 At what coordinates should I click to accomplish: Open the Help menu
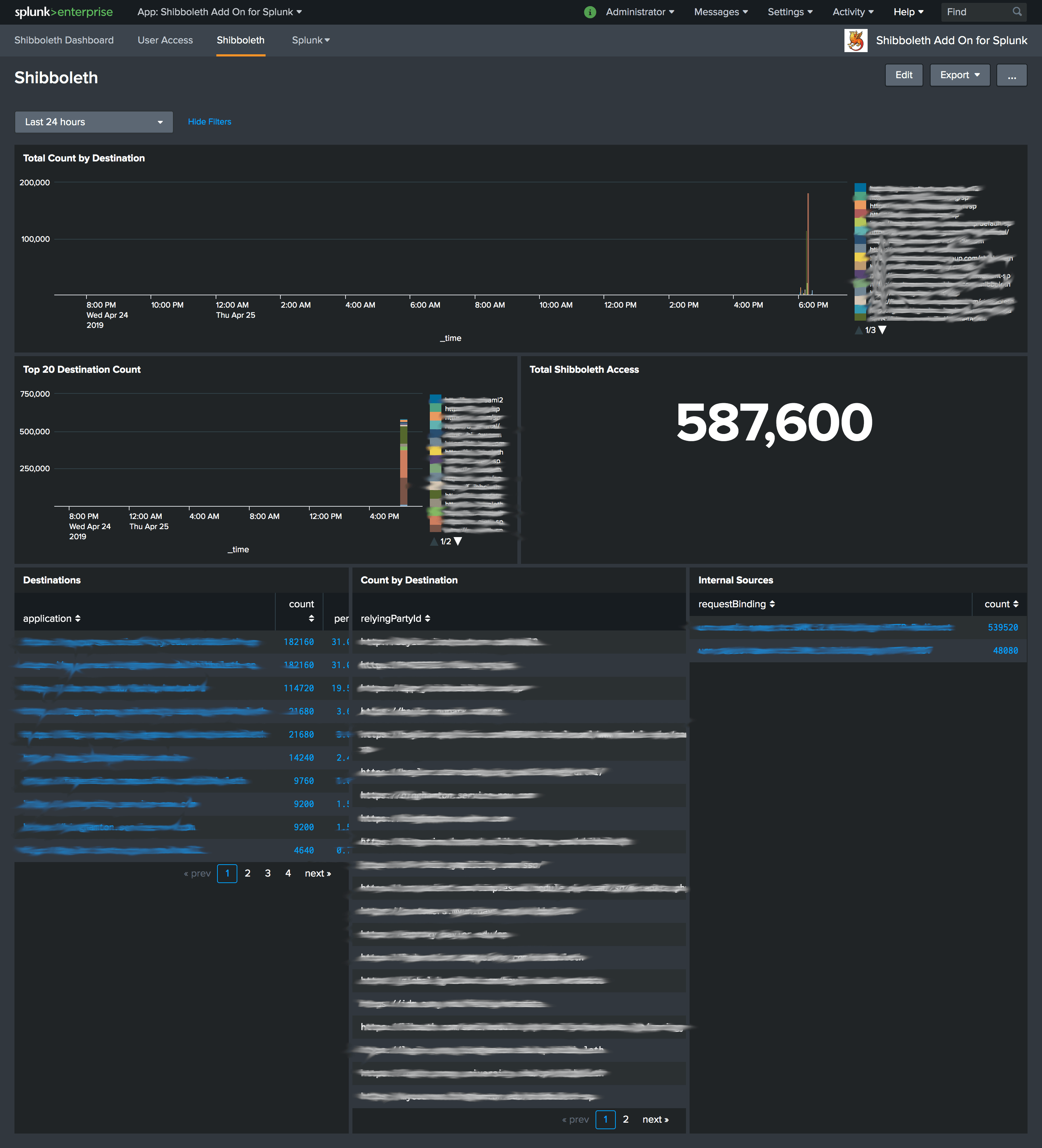908,12
